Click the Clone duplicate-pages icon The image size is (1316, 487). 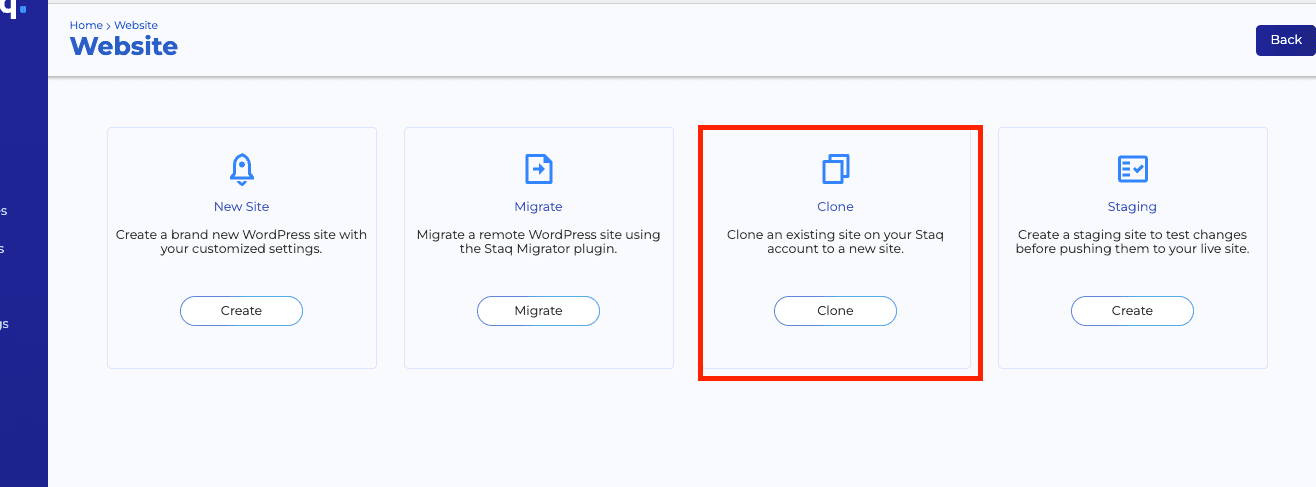click(x=835, y=169)
